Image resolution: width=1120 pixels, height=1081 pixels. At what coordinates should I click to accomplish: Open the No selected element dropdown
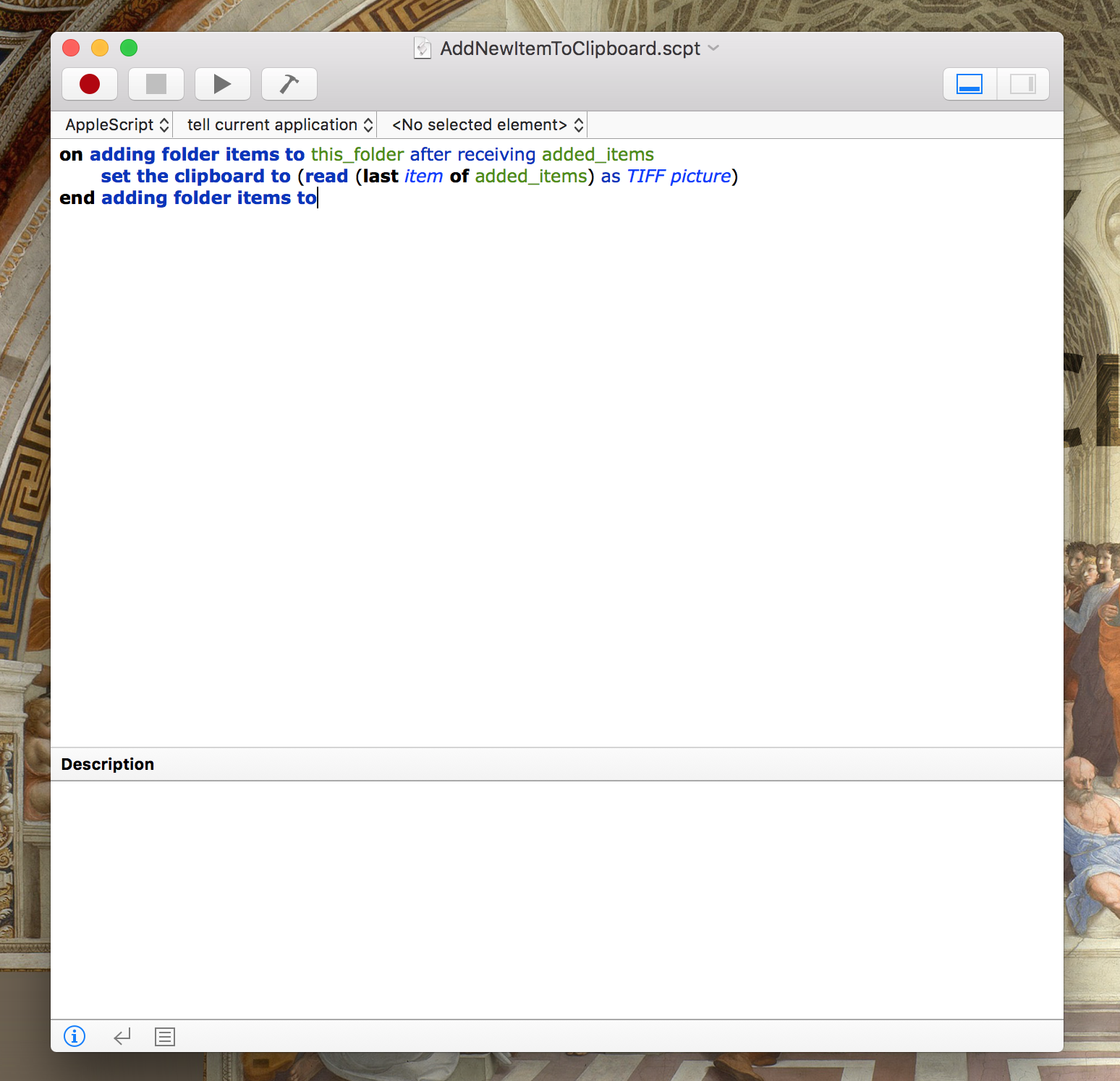pos(483,124)
